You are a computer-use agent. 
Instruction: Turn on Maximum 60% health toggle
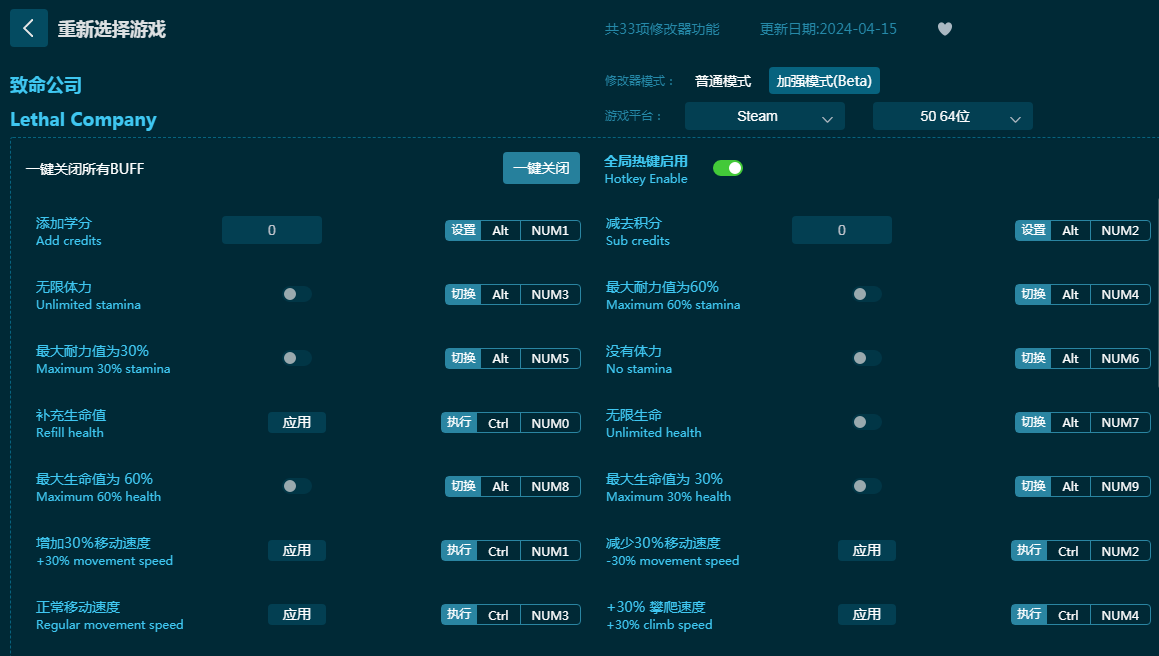click(x=297, y=486)
